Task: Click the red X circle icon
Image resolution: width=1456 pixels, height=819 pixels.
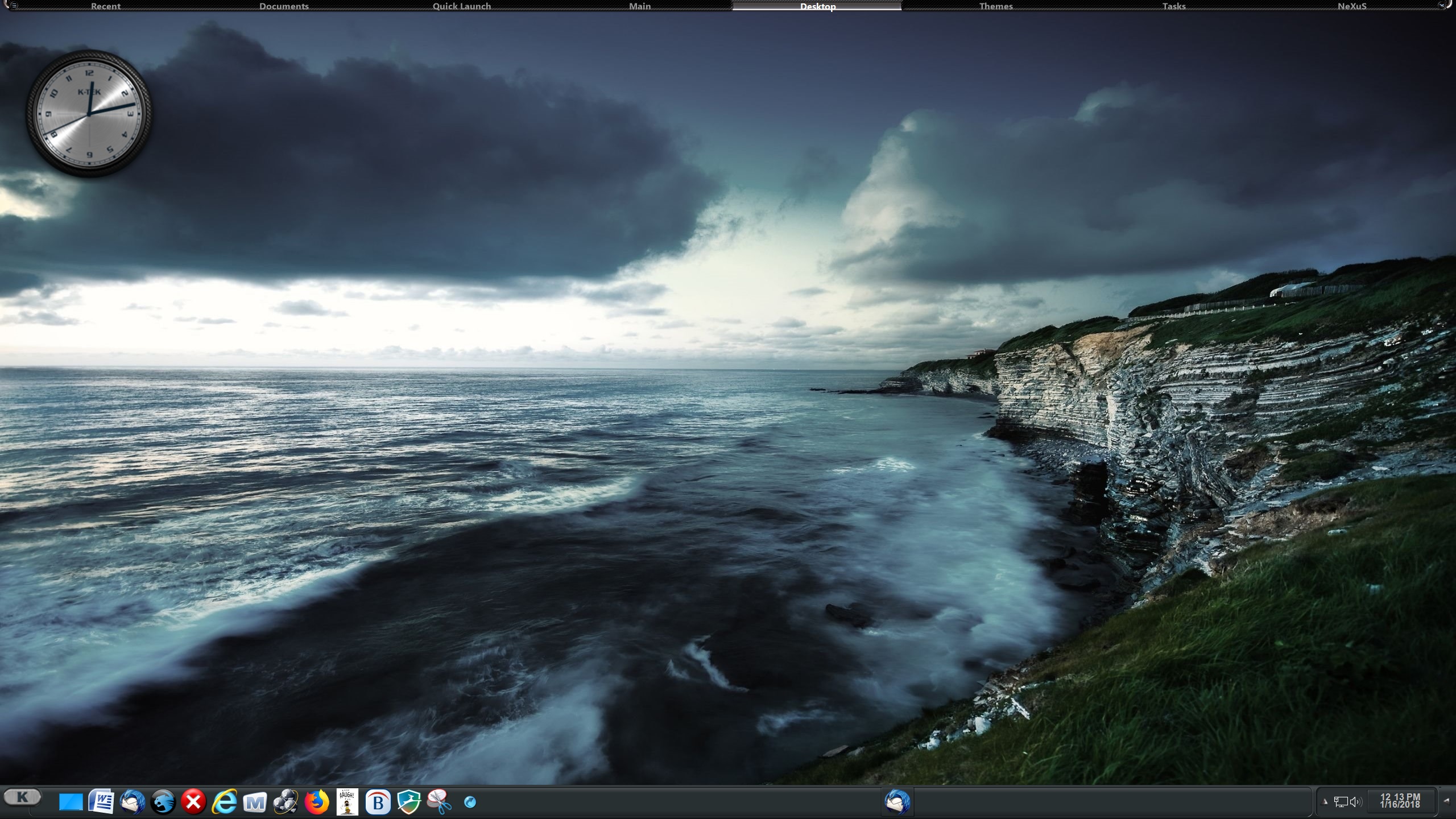Action: (193, 802)
